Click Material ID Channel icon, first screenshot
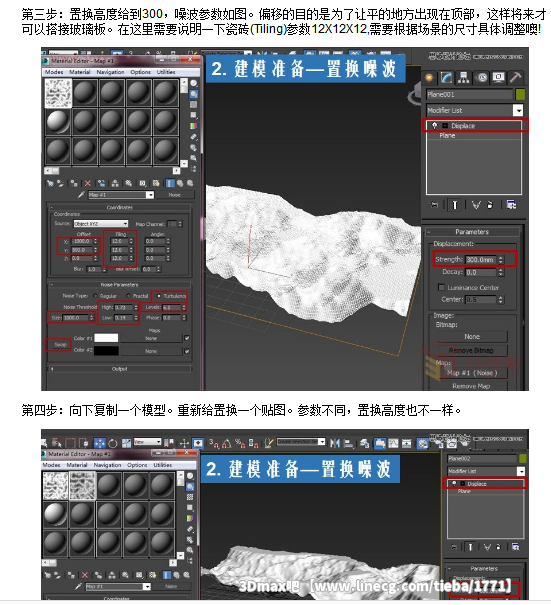This screenshot has width=551, height=605. 143,183
